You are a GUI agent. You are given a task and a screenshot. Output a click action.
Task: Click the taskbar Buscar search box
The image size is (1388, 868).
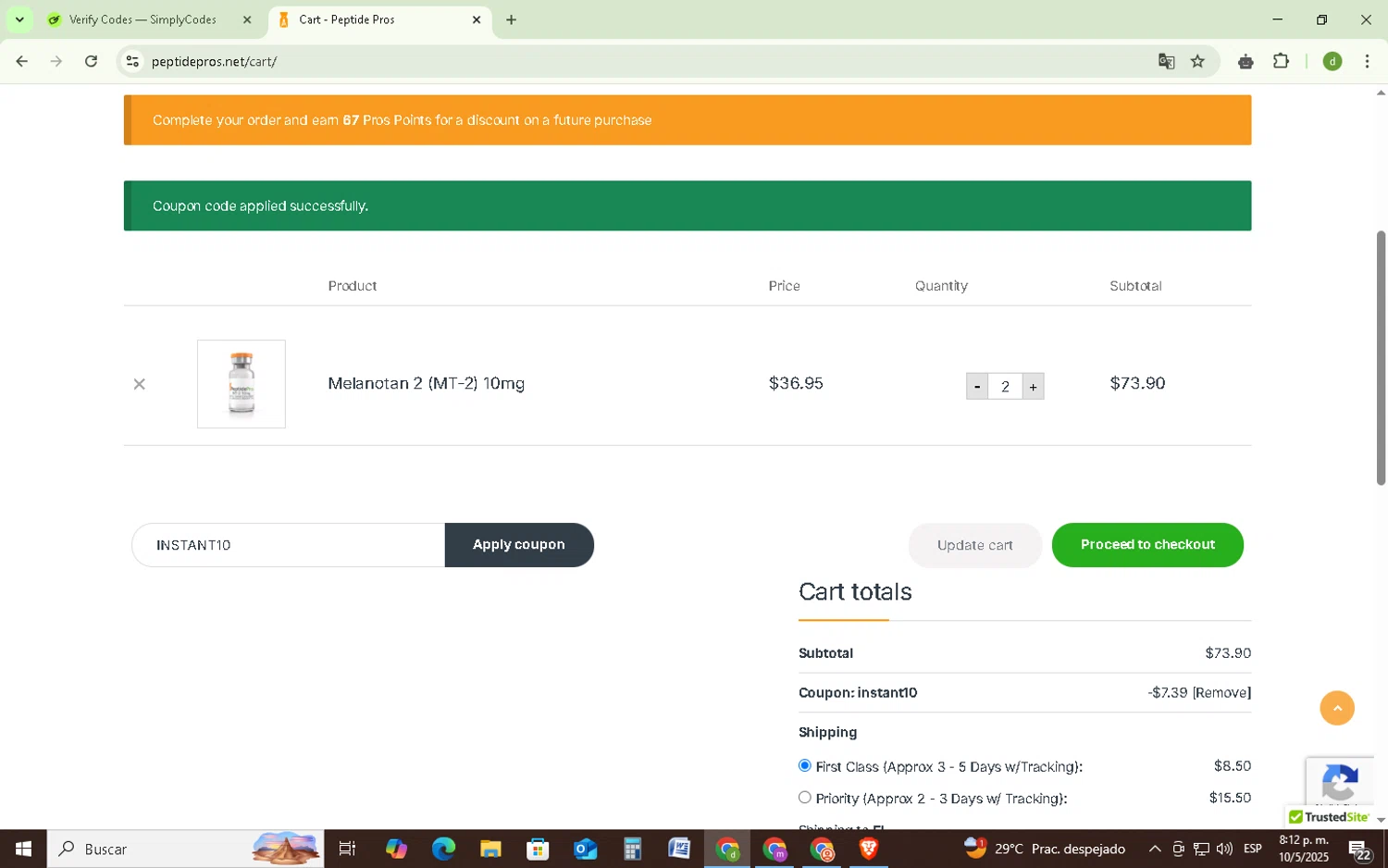point(185,849)
